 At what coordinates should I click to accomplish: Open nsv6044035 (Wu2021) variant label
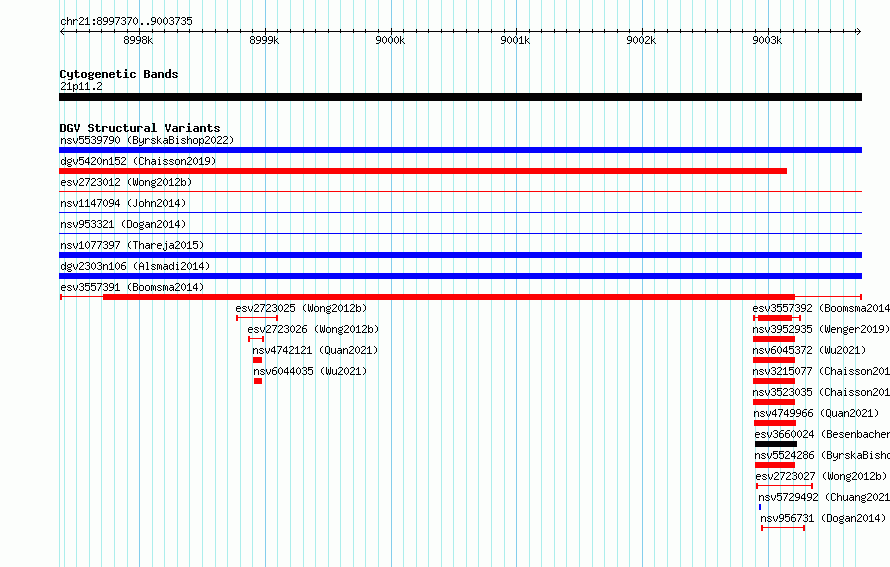click(310, 371)
